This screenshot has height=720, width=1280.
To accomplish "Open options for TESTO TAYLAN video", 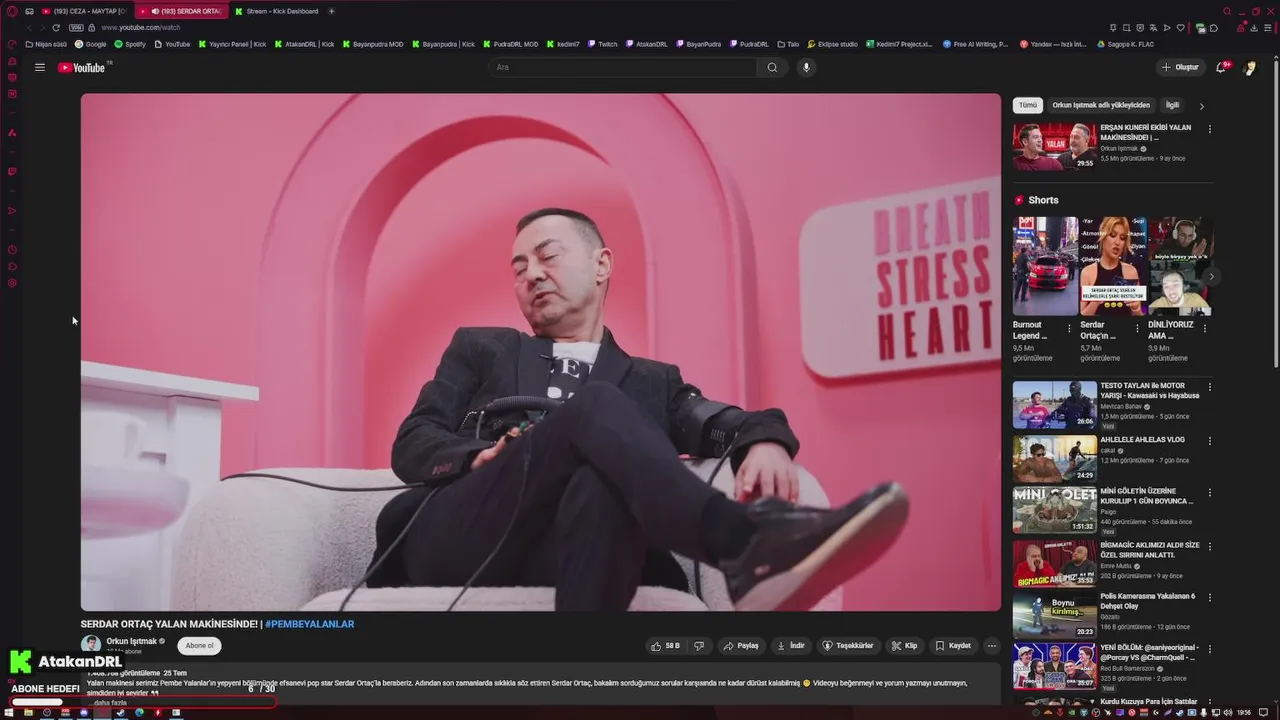I will (1210, 387).
